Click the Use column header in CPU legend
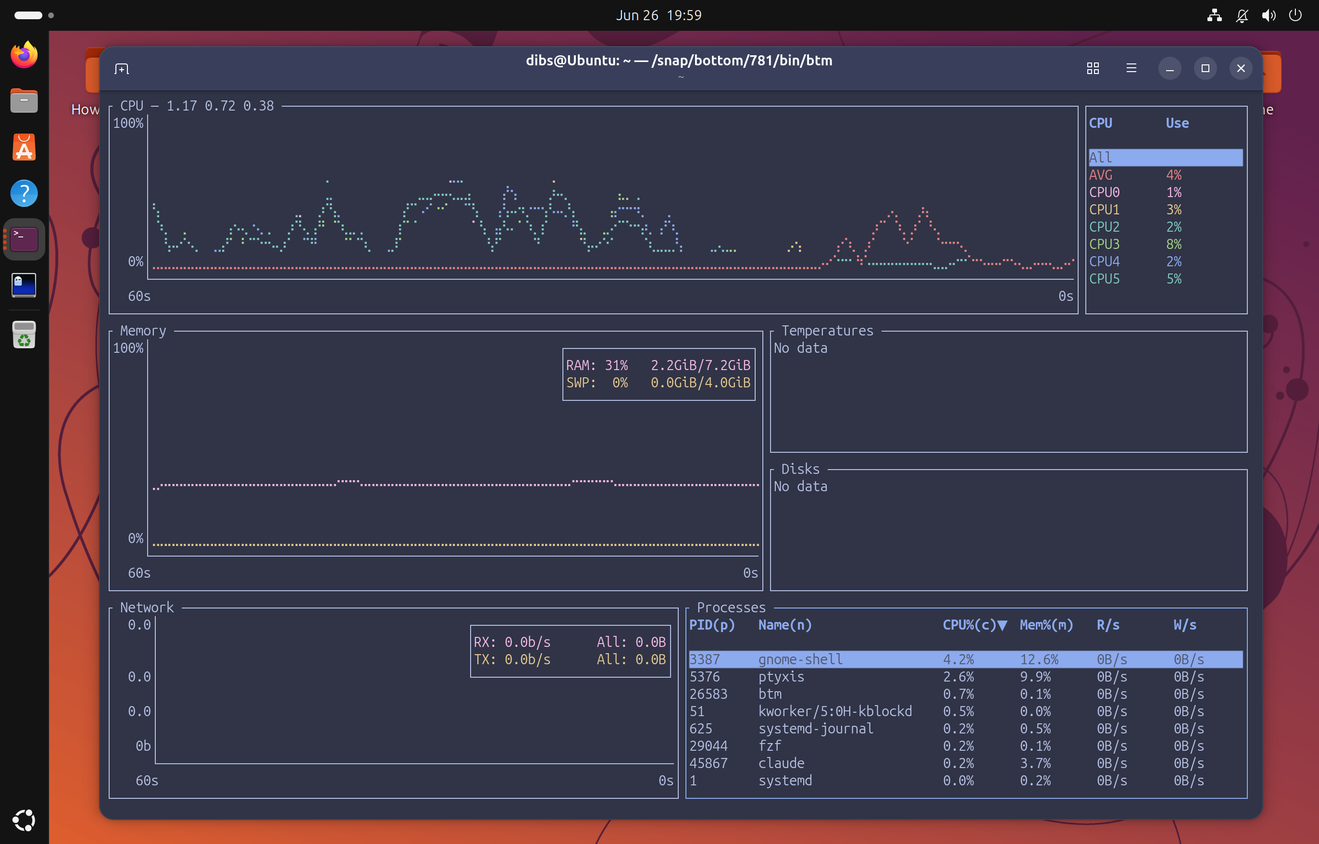Viewport: 1319px width, 844px height. tap(1177, 123)
